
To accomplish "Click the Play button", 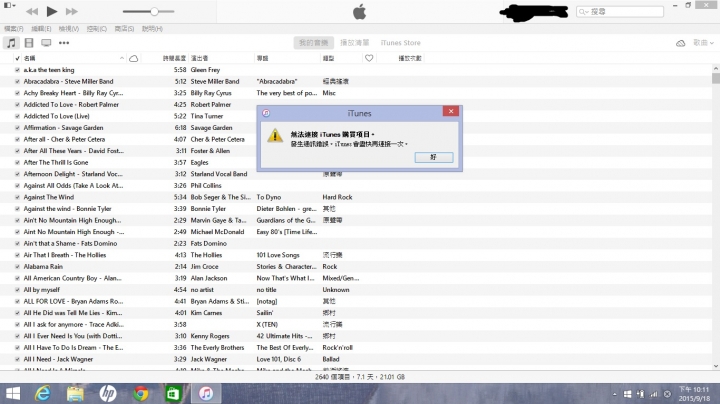I will tap(52, 11).
